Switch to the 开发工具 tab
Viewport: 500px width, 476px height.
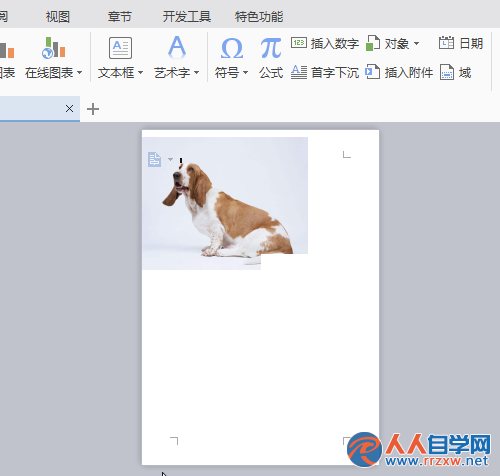(187, 17)
